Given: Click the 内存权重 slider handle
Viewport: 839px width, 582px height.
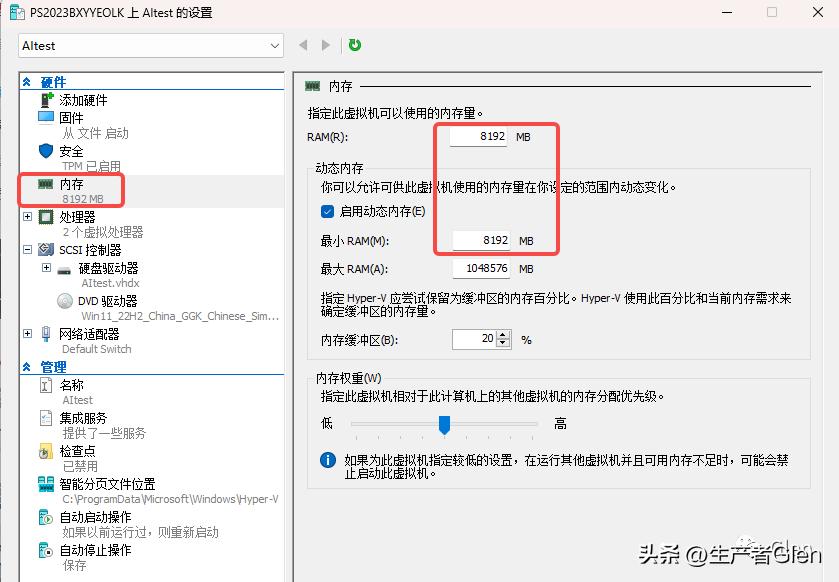Looking at the screenshot, I should pyautogui.click(x=444, y=426).
